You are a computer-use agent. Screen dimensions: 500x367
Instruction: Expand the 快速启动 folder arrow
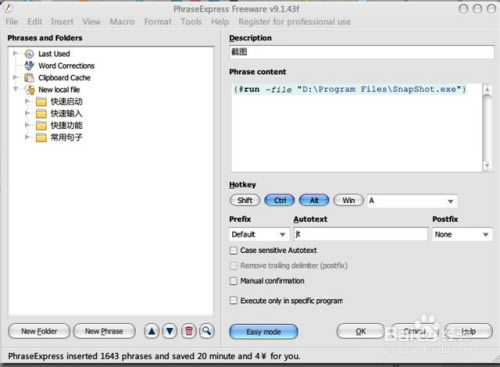pyautogui.click(x=27, y=101)
